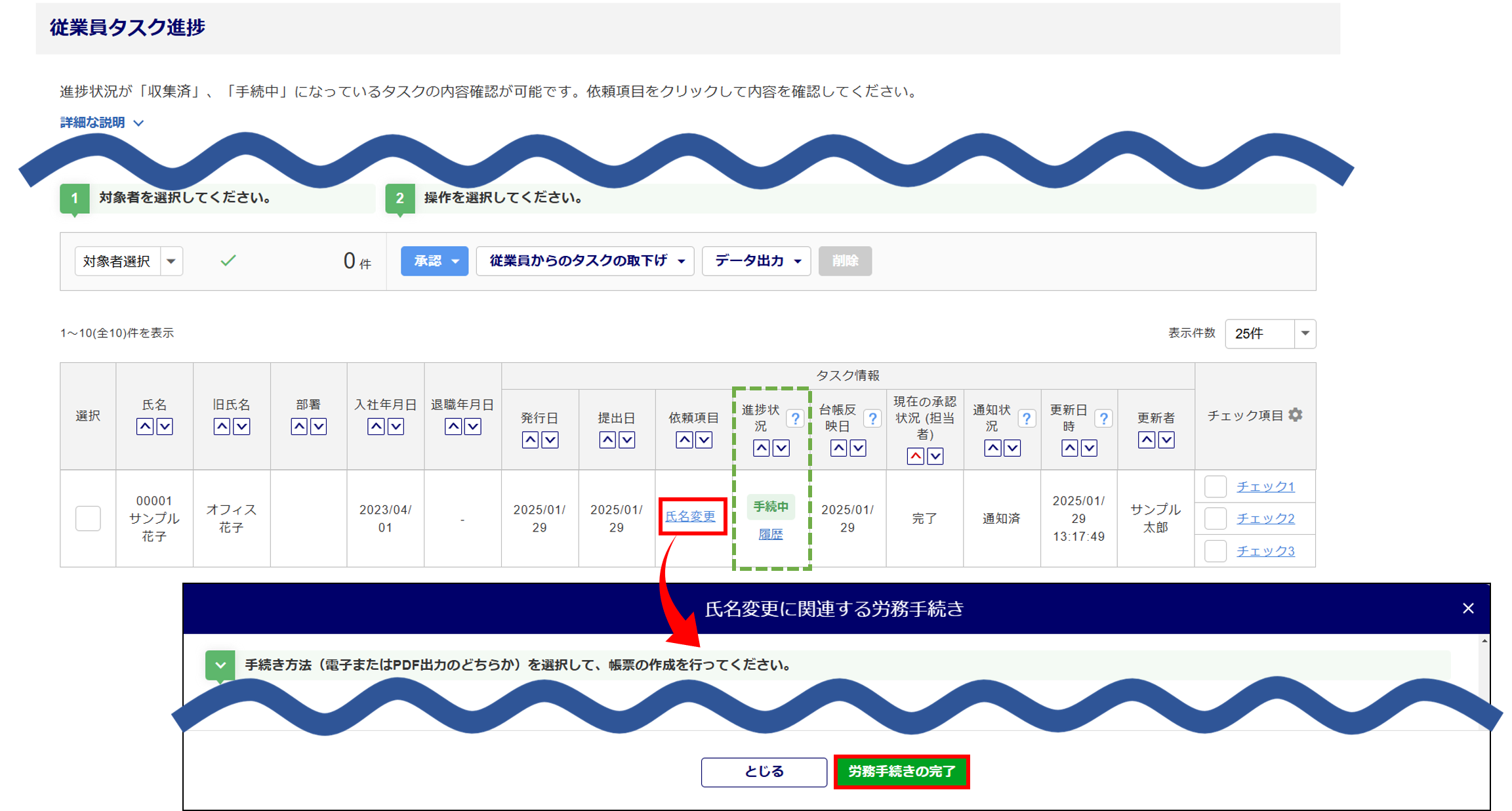This screenshot has width=1512, height=811.
Task: Open 表示件数 25件 dropdown
Action: coord(1270,333)
